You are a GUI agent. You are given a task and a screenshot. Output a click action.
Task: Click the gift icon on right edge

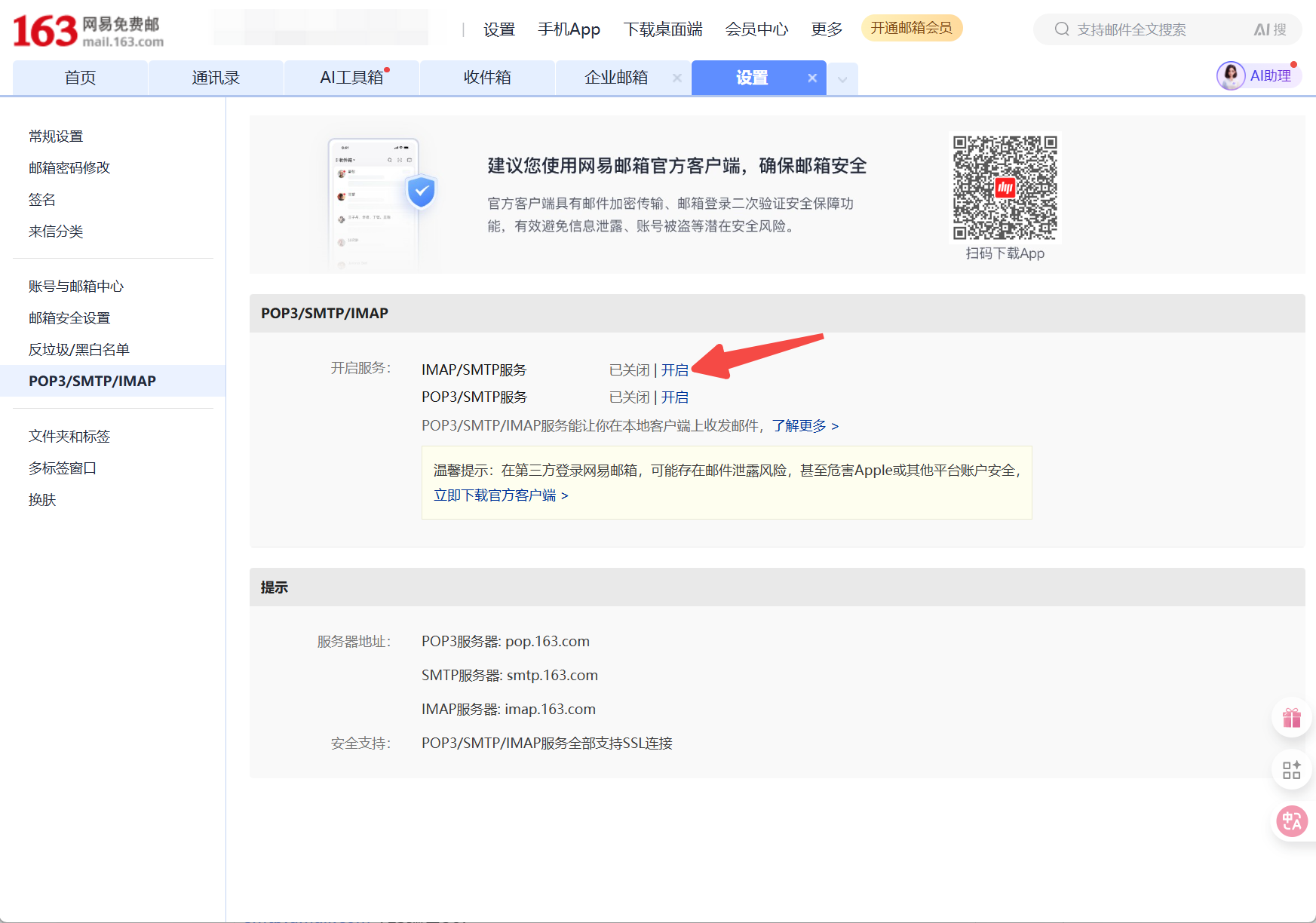coord(1291,718)
